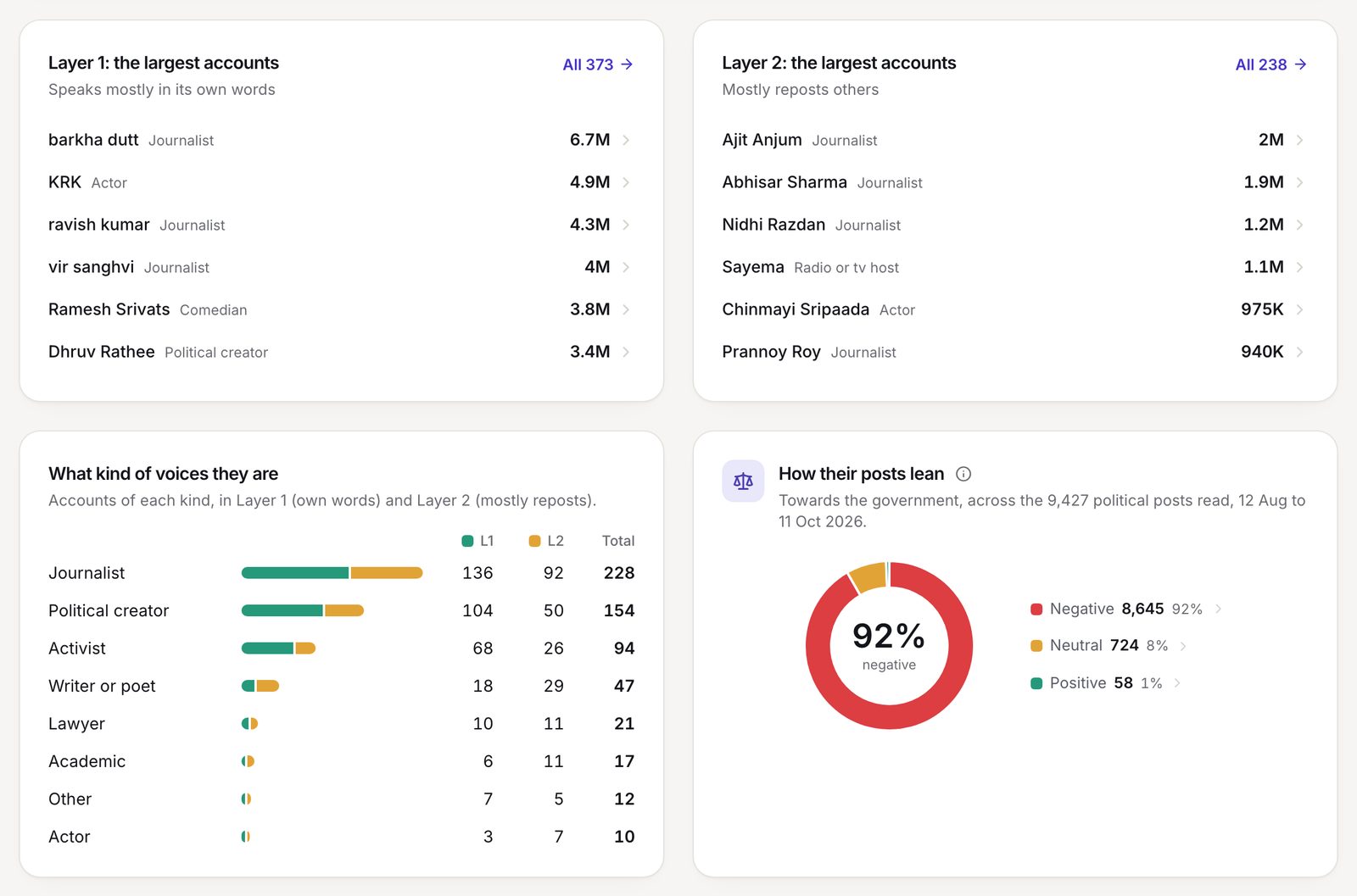Open chevron beside Neutral 8%
Viewport: 1357px width, 896px height.
pos(1183,646)
